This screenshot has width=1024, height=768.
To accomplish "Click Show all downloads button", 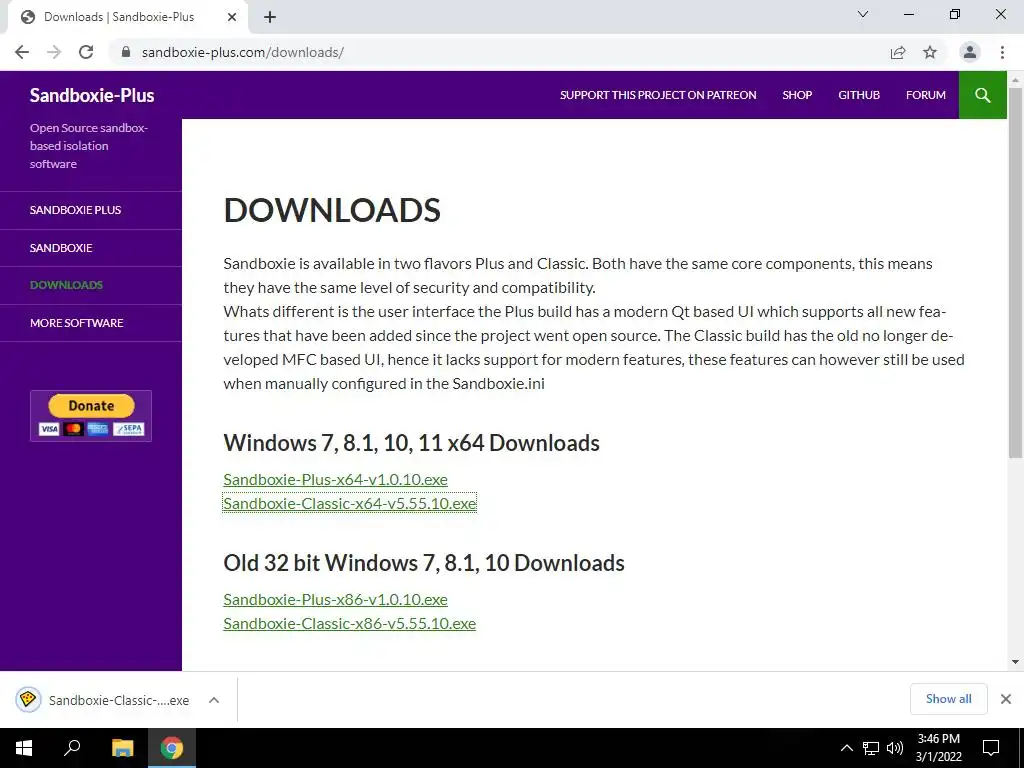I will click(948, 699).
